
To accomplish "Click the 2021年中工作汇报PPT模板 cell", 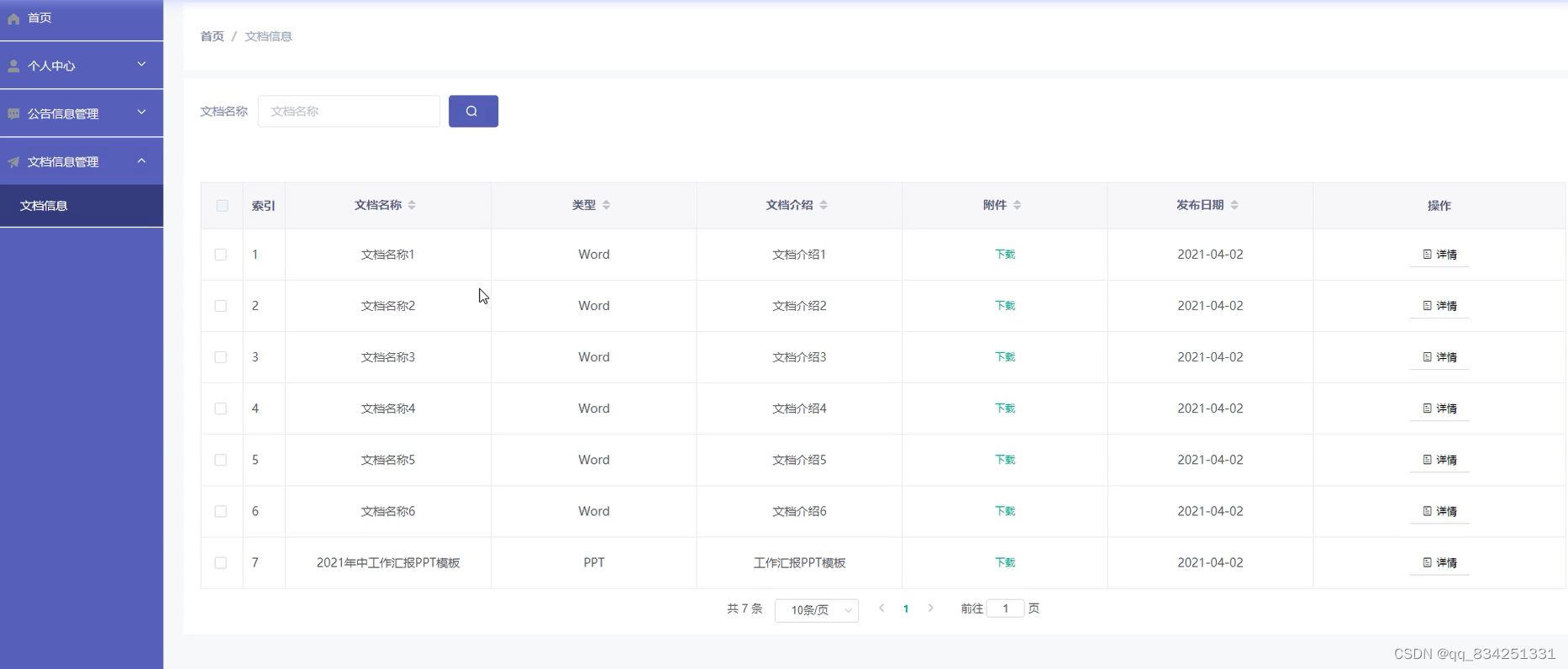I will click(388, 562).
